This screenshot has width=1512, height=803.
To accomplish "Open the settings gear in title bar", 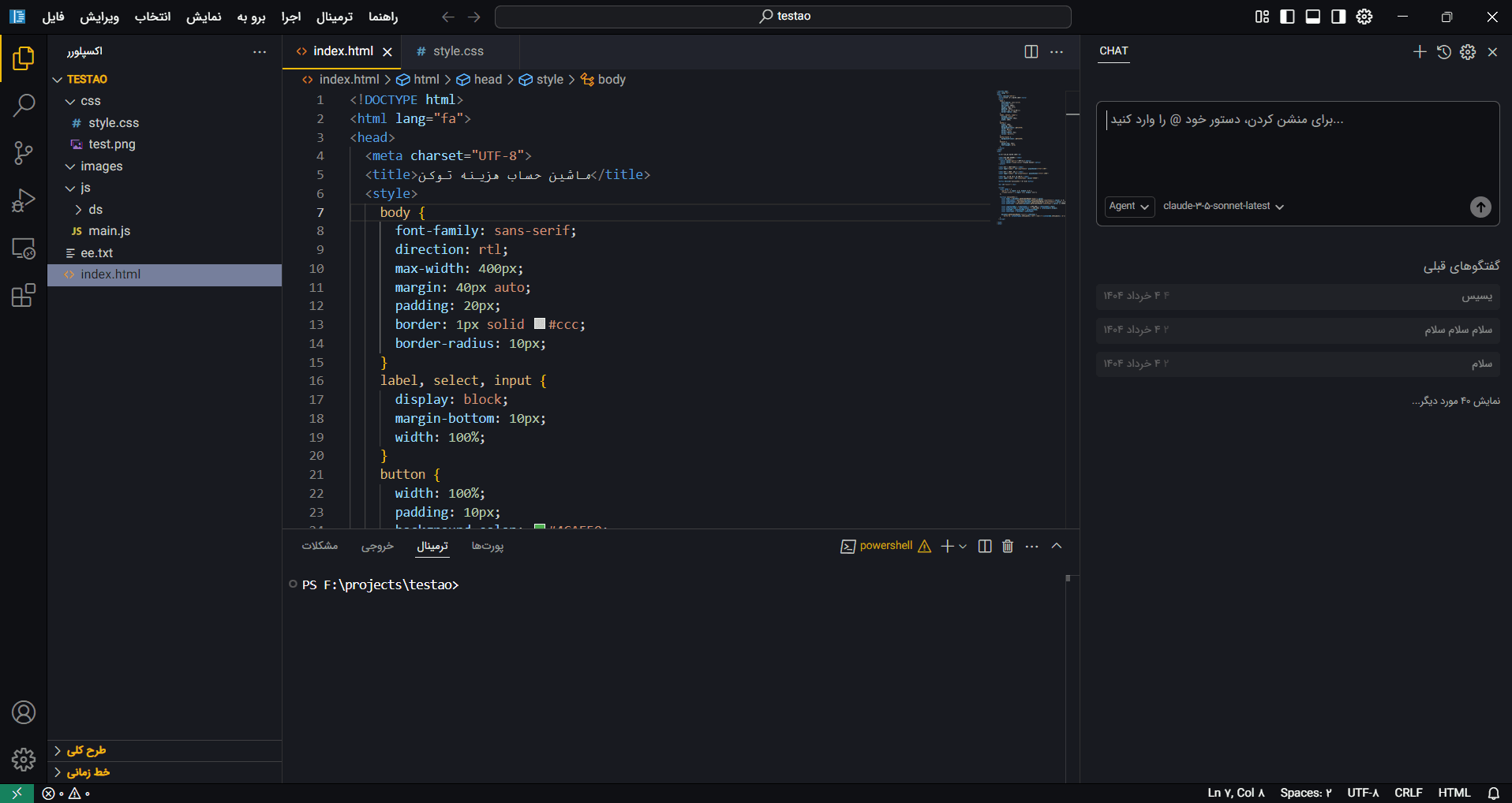I will coord(1364,17).
